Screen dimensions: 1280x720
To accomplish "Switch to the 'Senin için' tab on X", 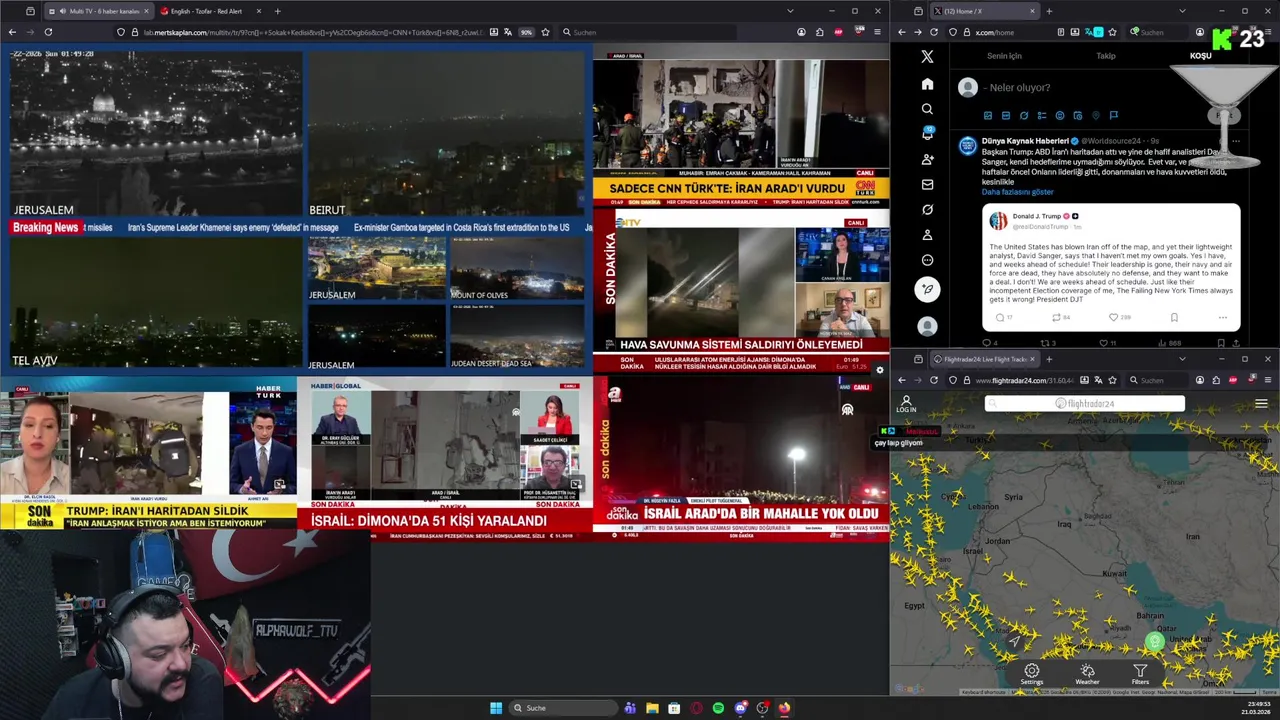I will [x=1004, y=56].
